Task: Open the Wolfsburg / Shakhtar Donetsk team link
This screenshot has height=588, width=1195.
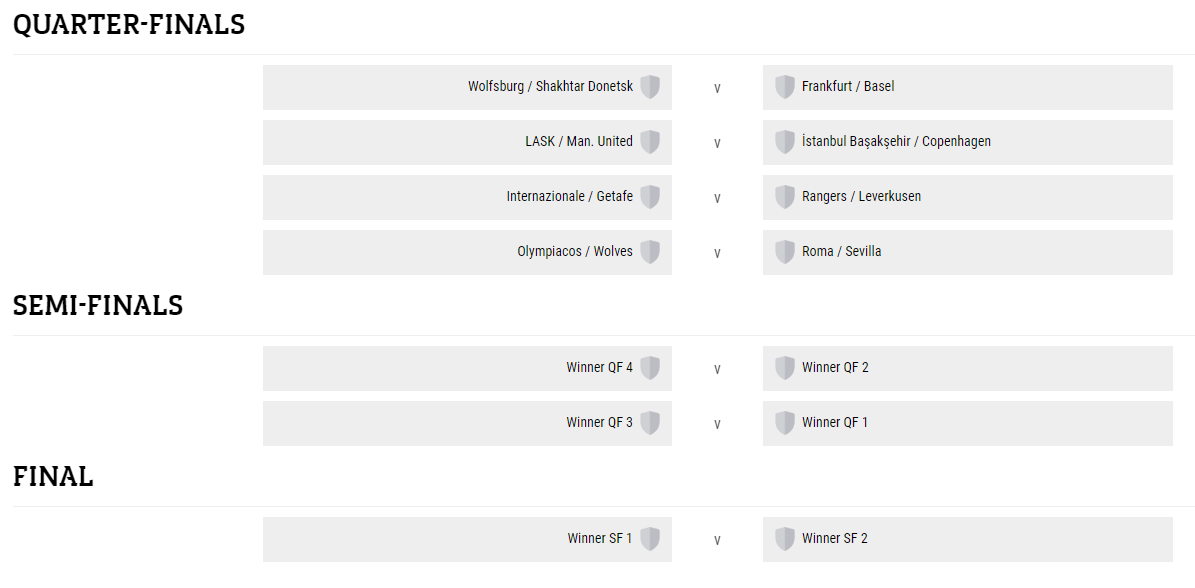Action: pos(550,87)
